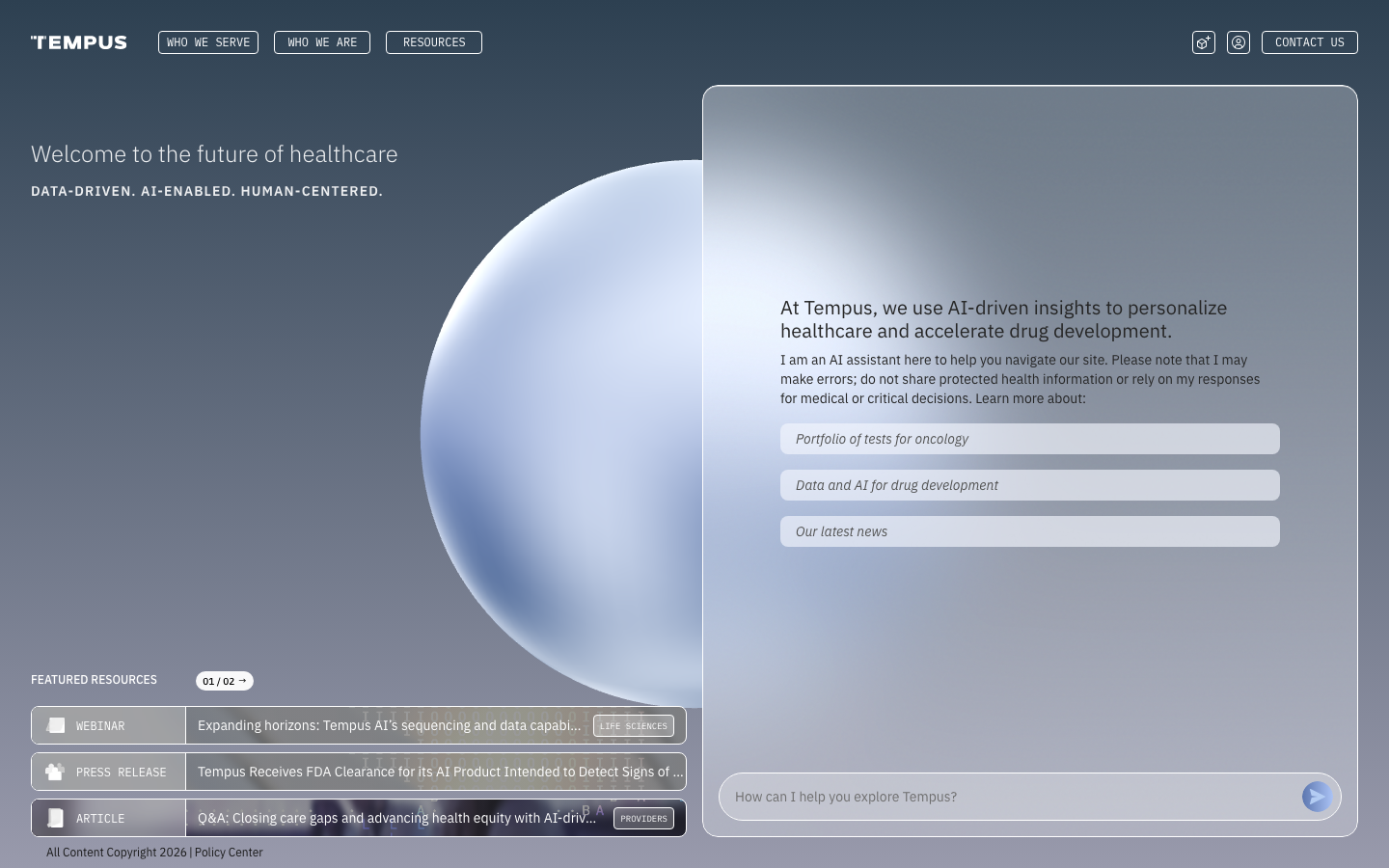This screenshot has height=868, width=1389.
Task: Click the Article document icon
Action: pyautogui.click(x=56, y=818)
